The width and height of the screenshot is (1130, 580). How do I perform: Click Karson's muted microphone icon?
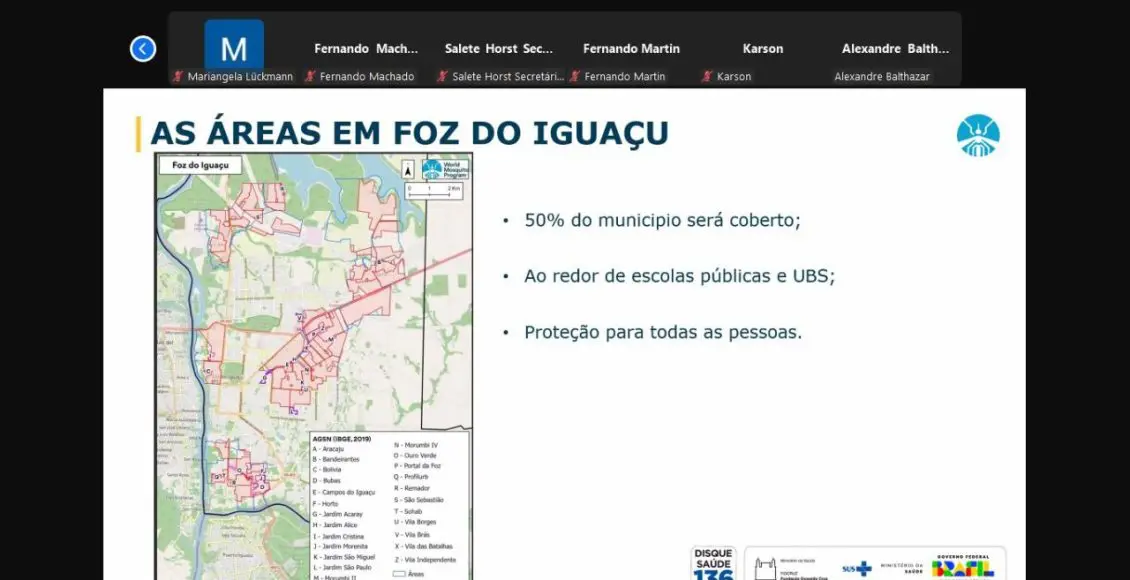(707, 76)
